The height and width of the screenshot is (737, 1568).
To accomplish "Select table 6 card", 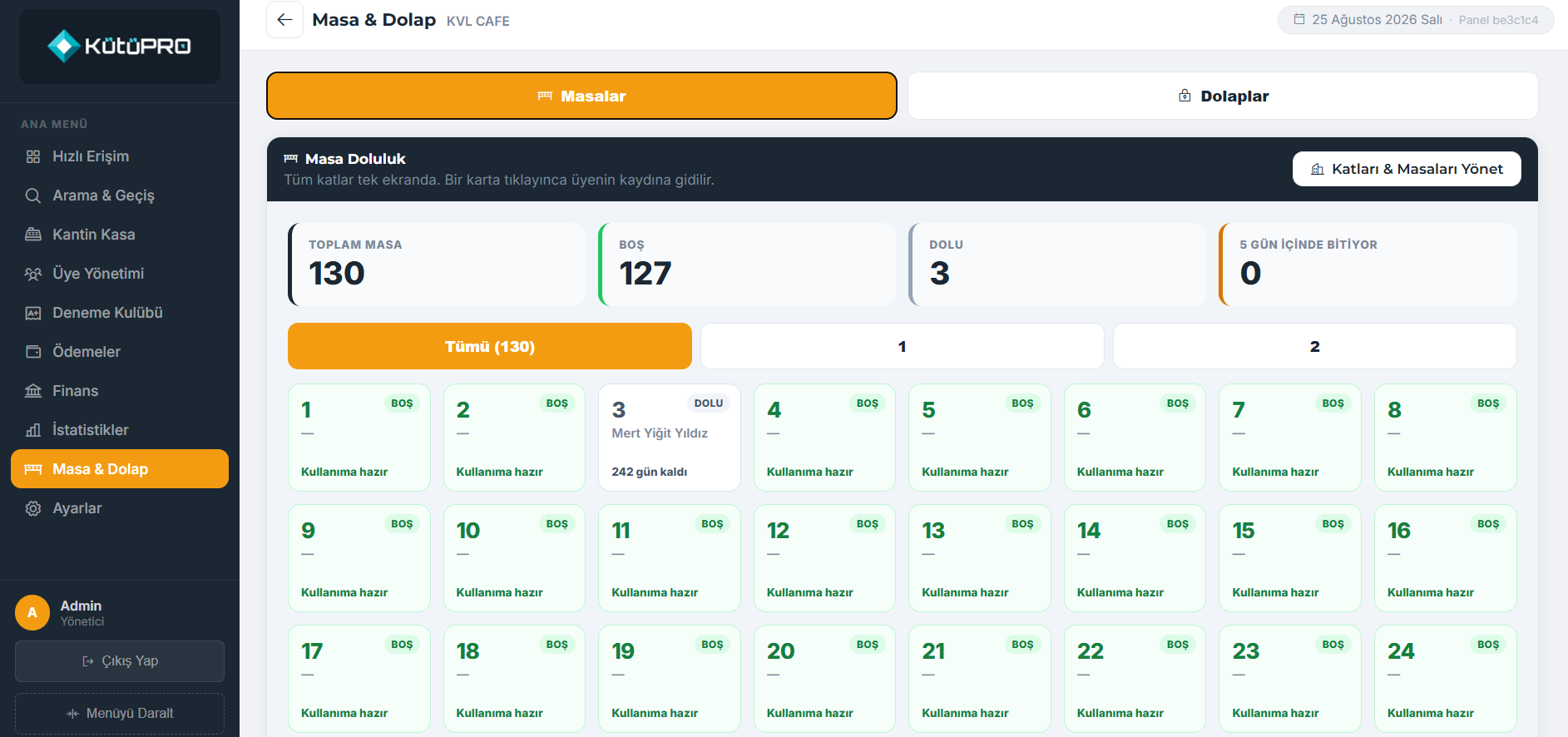I will [x=1135, y=438].
